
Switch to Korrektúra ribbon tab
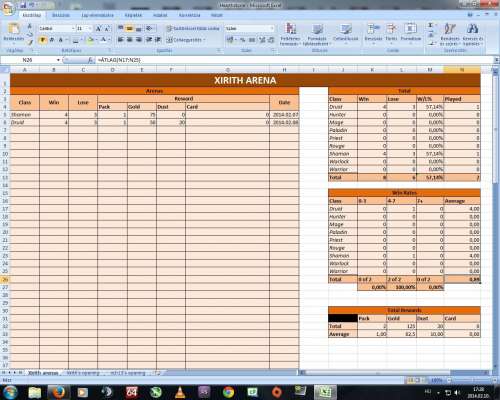pos(189,15)
